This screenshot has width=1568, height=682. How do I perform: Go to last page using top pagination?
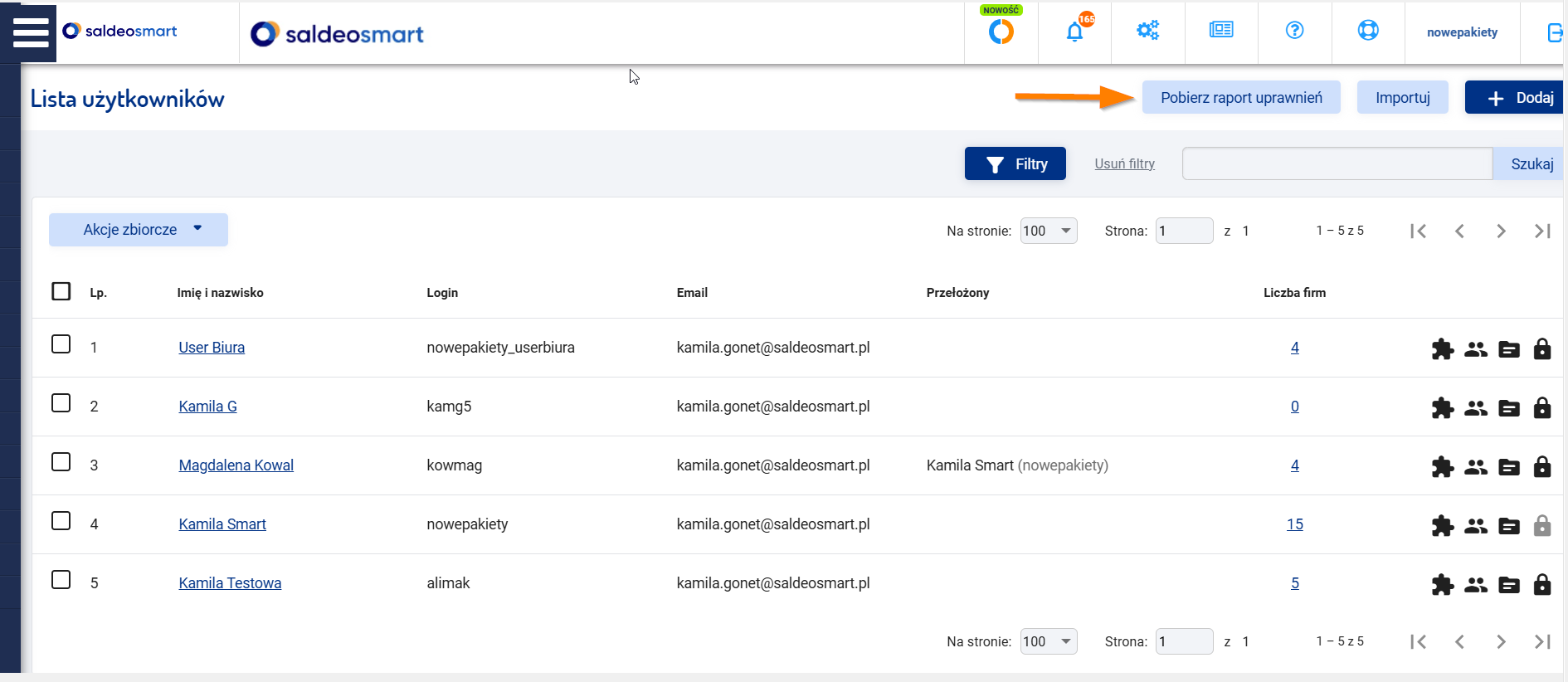click(1542, 231)
